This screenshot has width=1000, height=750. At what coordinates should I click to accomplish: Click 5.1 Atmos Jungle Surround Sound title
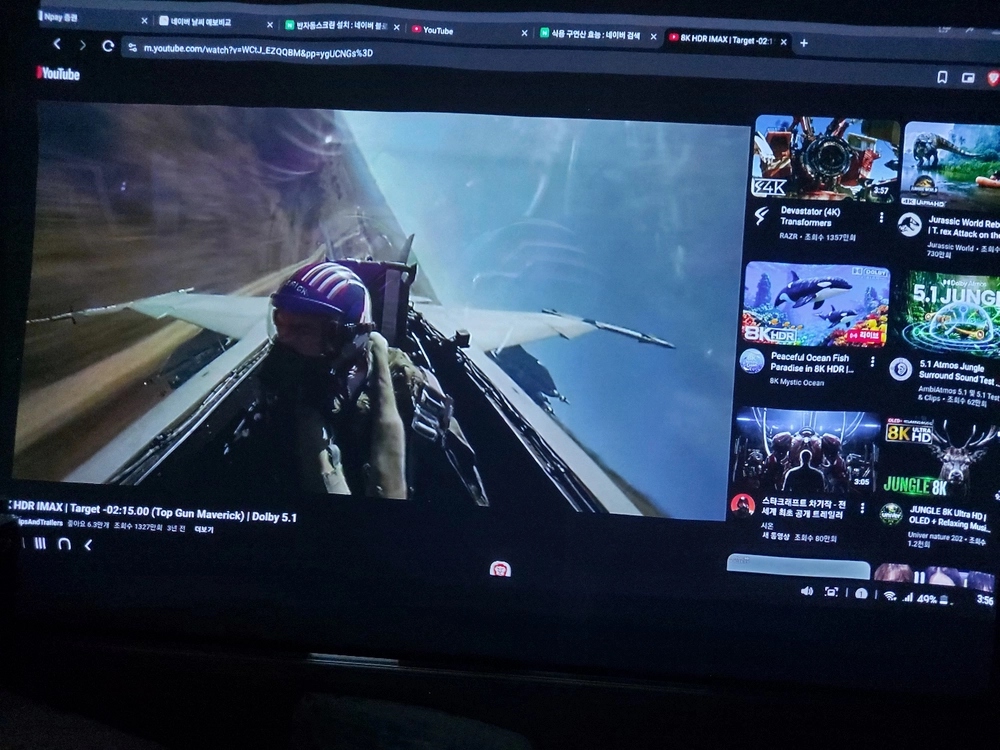click(x=959, y=372)
